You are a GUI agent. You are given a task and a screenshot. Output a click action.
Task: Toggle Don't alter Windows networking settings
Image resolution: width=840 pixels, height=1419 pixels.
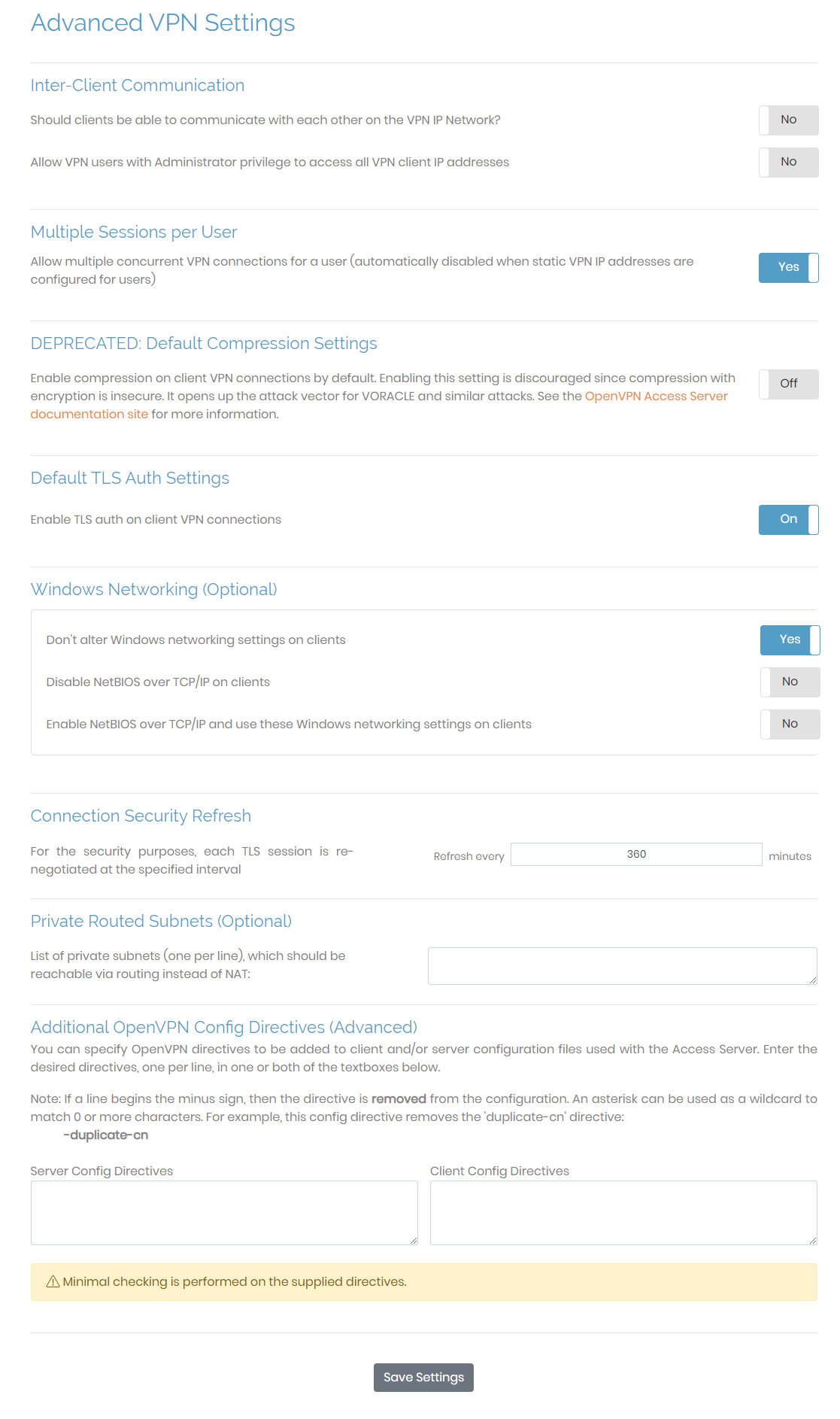click(x=790, y=640)
